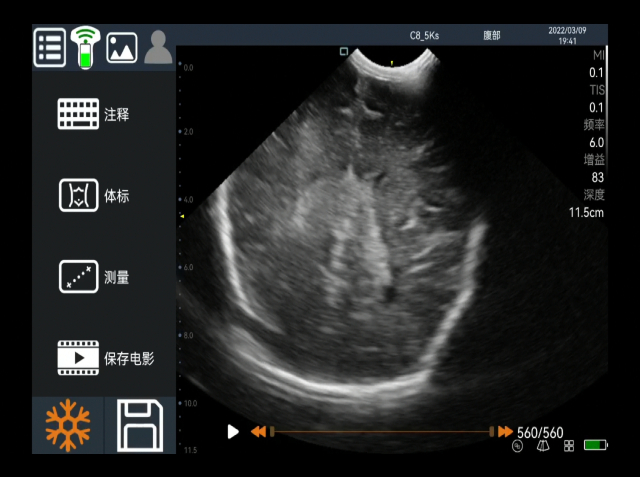Open the list menu icon
Image resolution: width=640 pixels, height=477 pixels.
(50, 47)
